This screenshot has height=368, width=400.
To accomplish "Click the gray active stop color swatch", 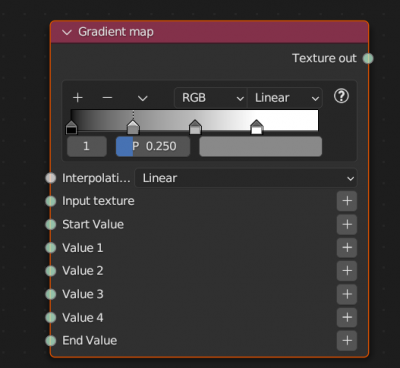I will (x=261, y=146).
